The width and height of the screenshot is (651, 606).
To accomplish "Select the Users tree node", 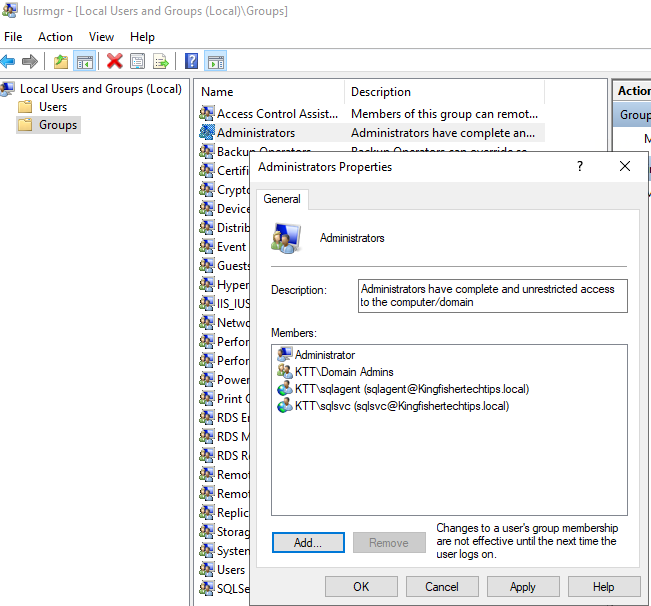I will point(53,107).
